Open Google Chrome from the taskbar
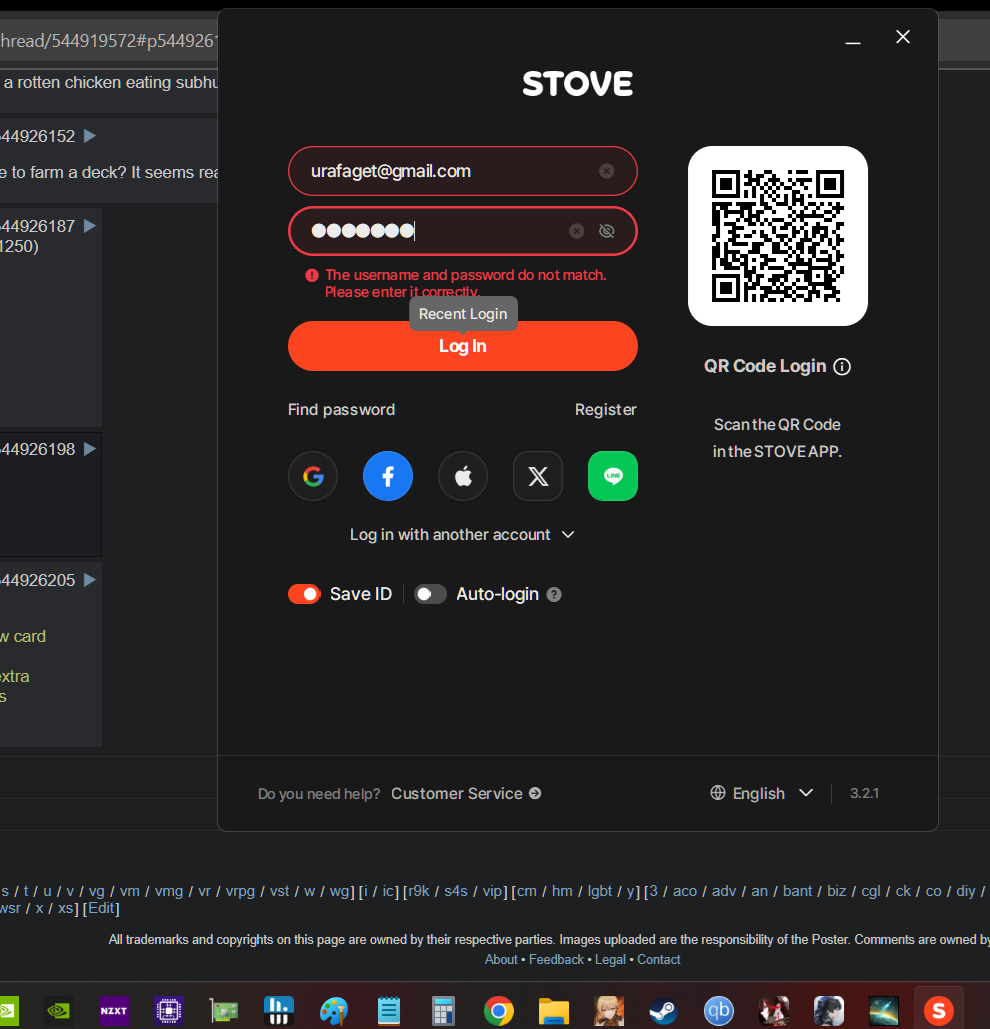Viewport: 990px width, 1029px height. (499, 1011)
